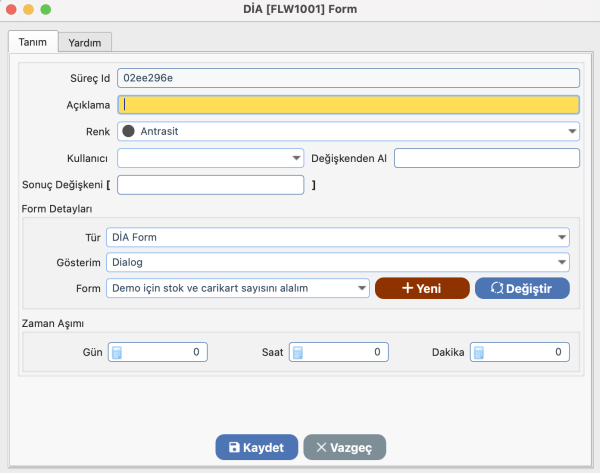Switch to the Yardım tab
Image resolution: width=600 pixels, height=473 pixels.
click(x=85, y=42)
